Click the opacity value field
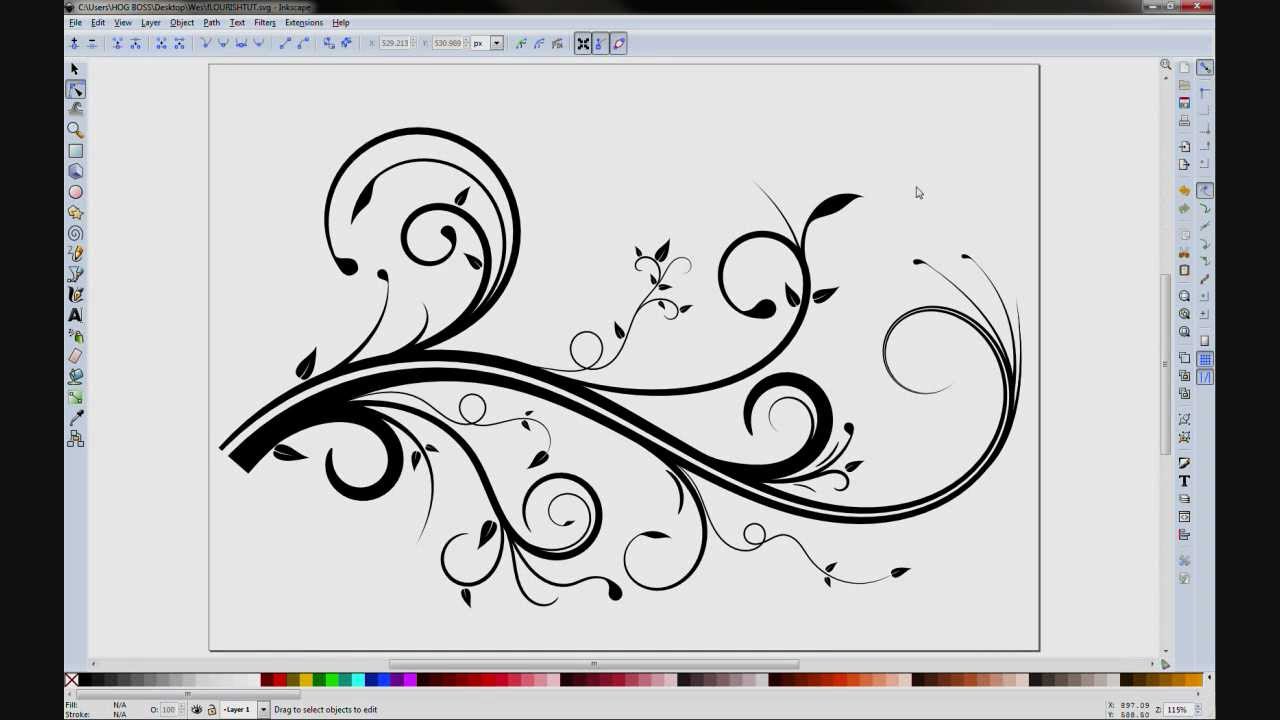 point(169,709)
